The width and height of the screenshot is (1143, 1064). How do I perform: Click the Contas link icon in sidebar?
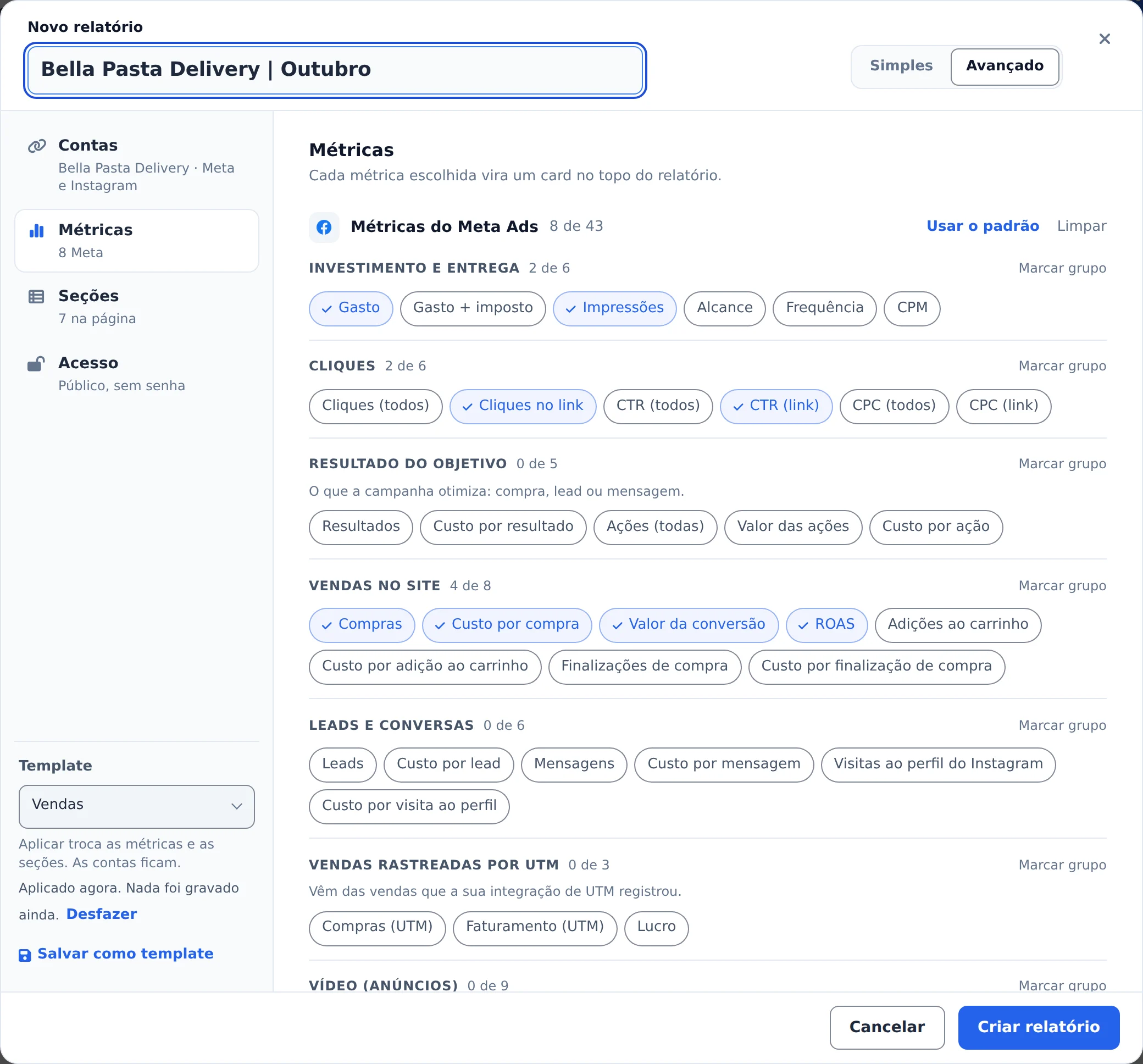[x=37, y=146]
